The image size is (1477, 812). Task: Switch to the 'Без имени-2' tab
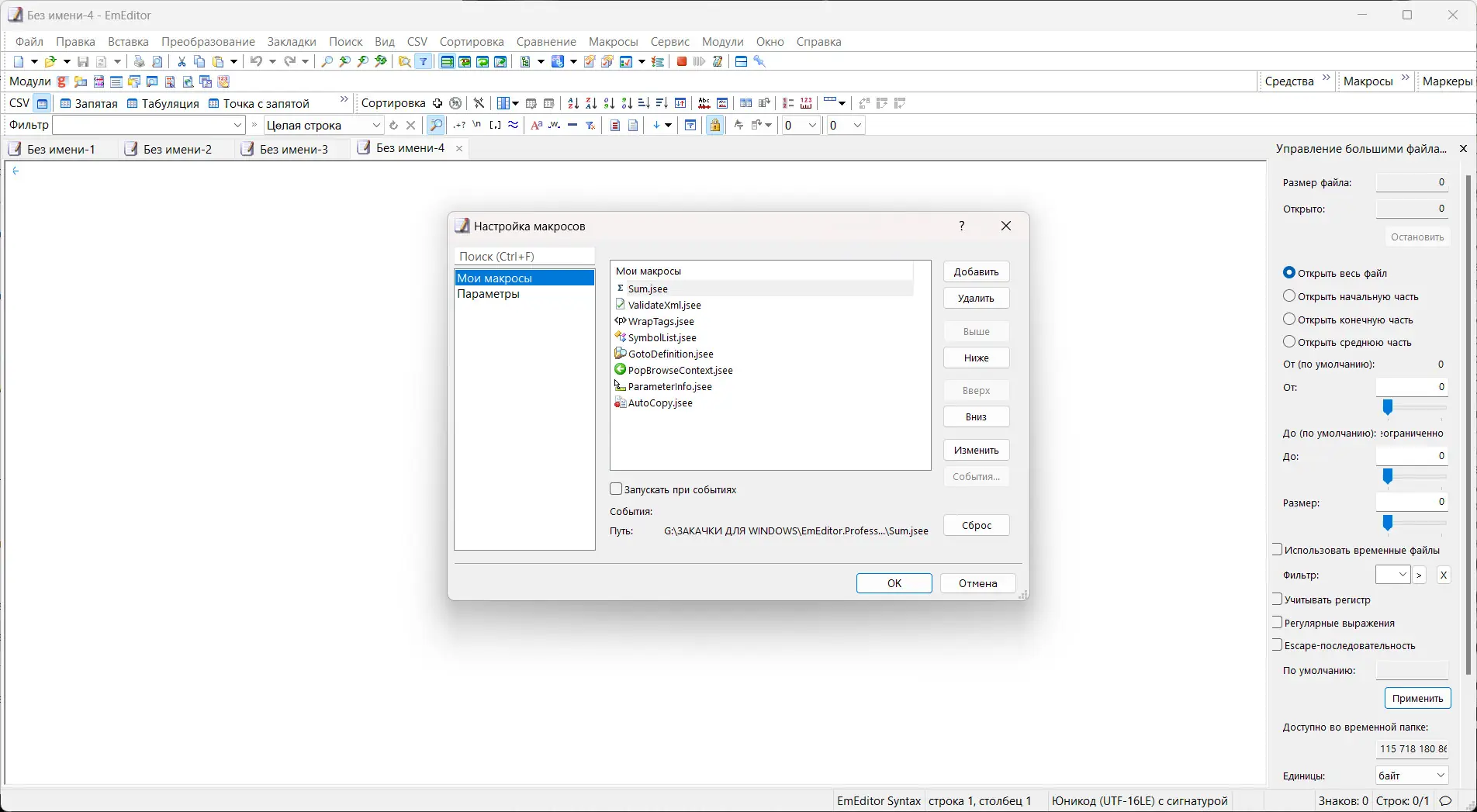178,149
